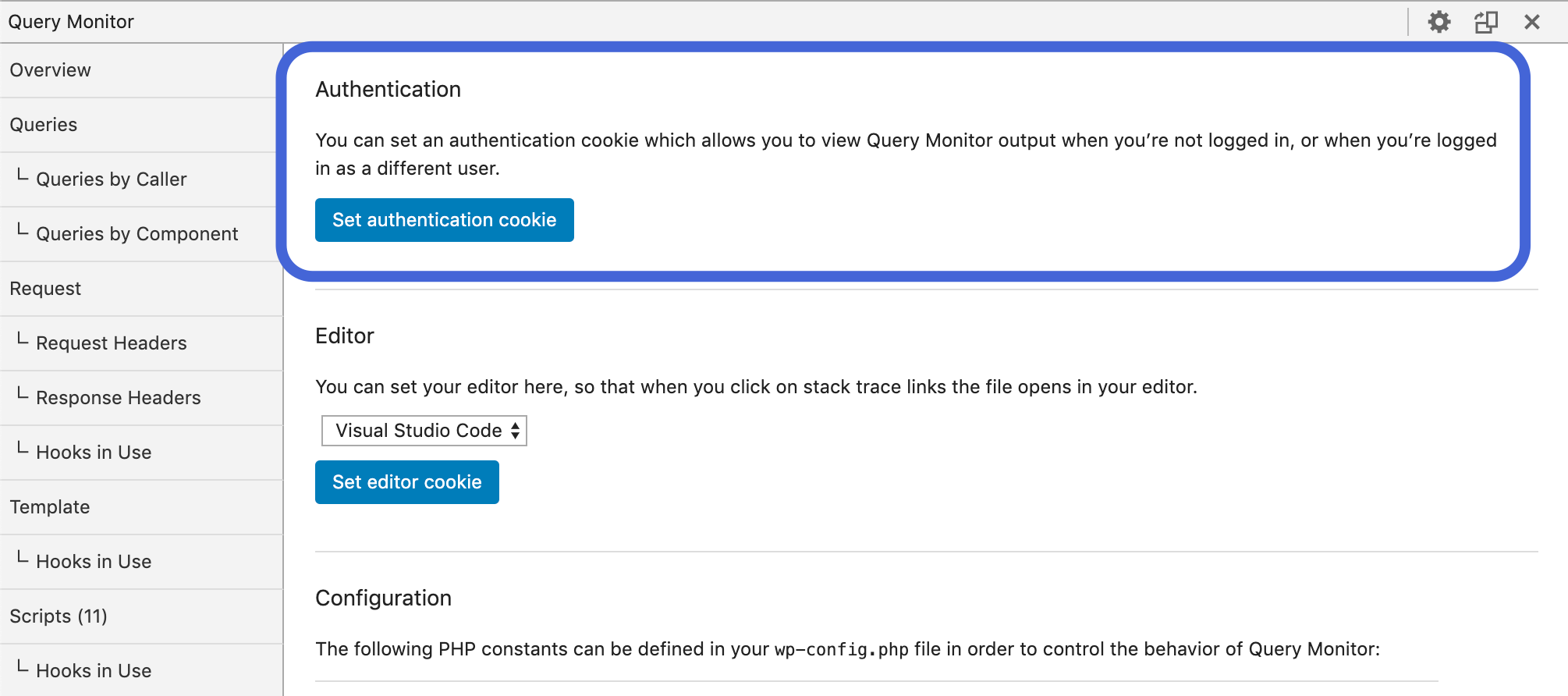Show Request Headers
Image resolution: width=1568 pixels, height=696 pixels.
[111, 343]
